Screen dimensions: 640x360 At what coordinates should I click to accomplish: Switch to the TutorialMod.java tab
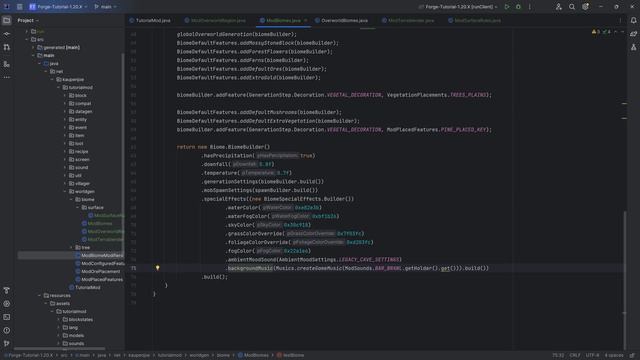[150, 20]
